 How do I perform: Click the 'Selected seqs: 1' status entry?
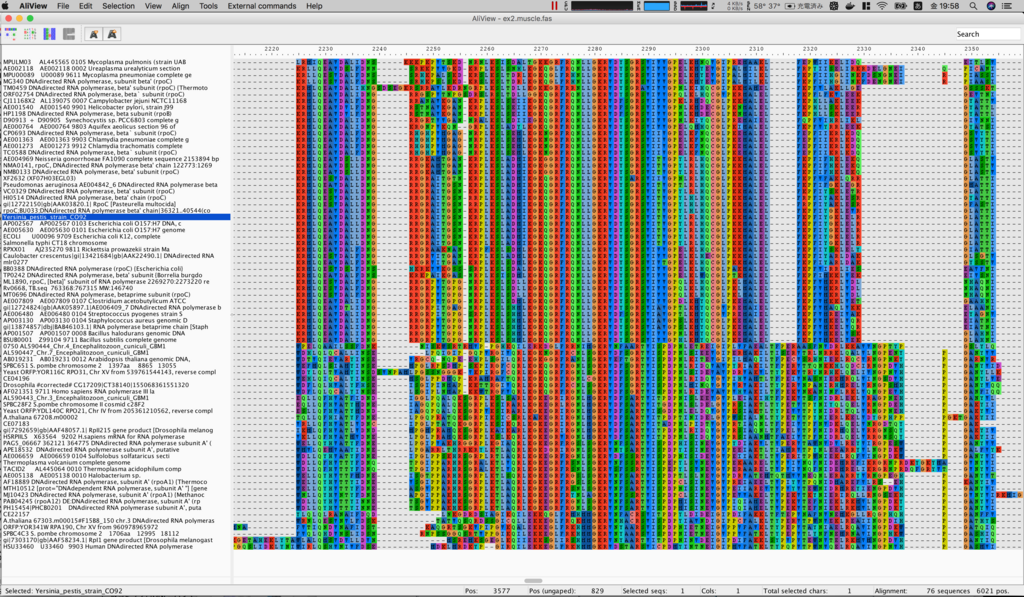(653, 590)
